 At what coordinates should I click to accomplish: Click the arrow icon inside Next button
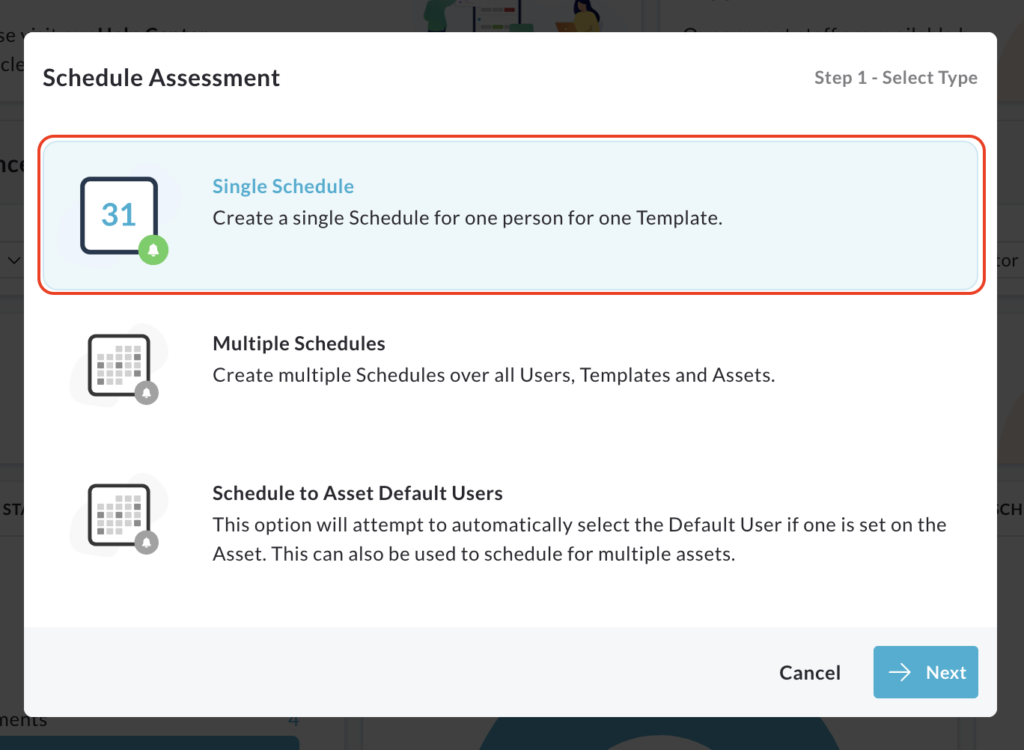pos(899,672)
